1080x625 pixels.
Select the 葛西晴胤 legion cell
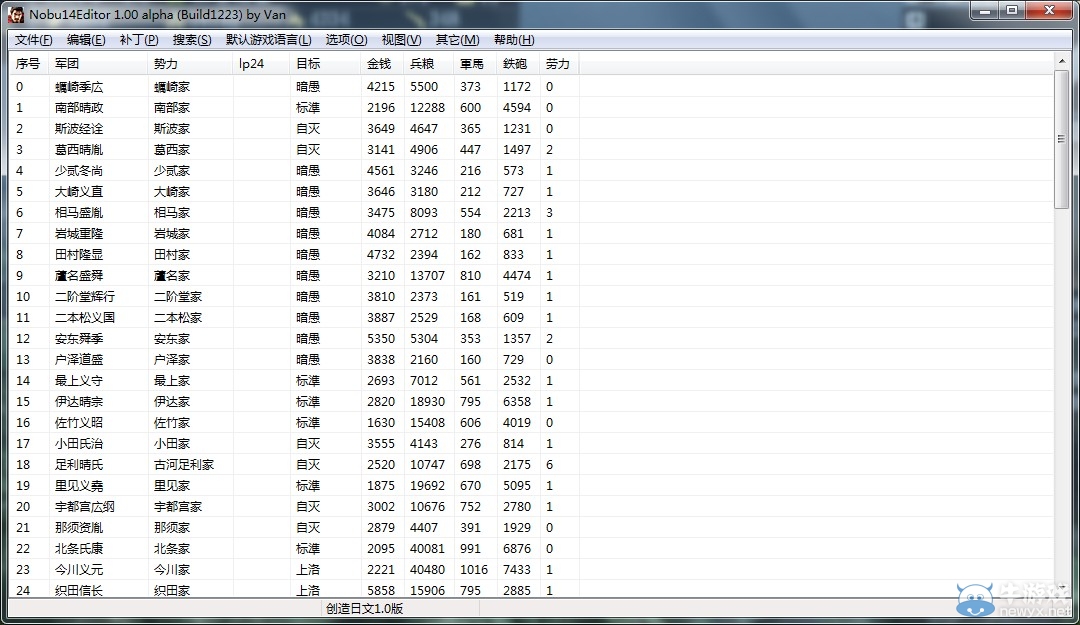coord(79,150)
